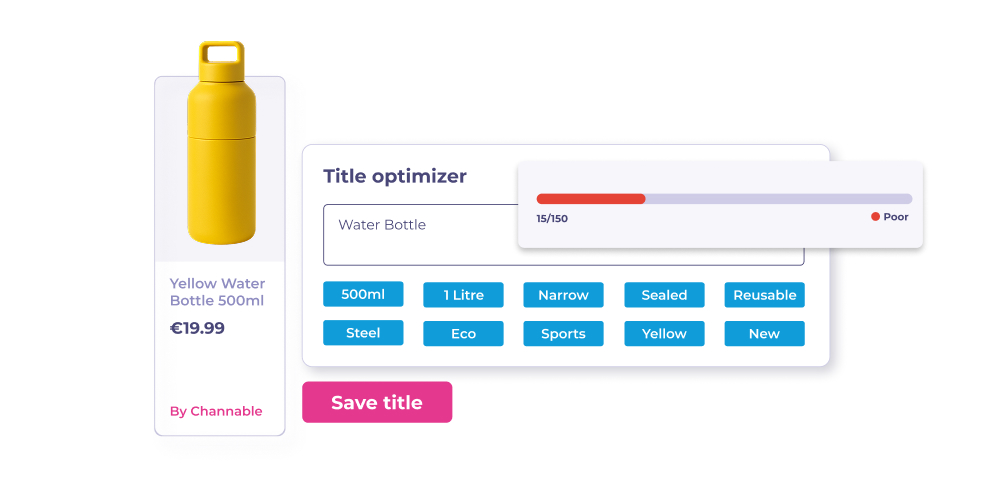Viewport: 1000px width, 500px height.
Task: Click the By Channable link
Action: pyautogui.click(x=216, y=411)
